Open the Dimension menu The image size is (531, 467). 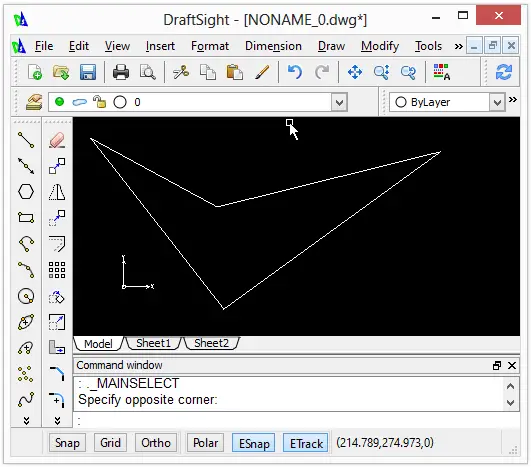[x=273, y=46]
